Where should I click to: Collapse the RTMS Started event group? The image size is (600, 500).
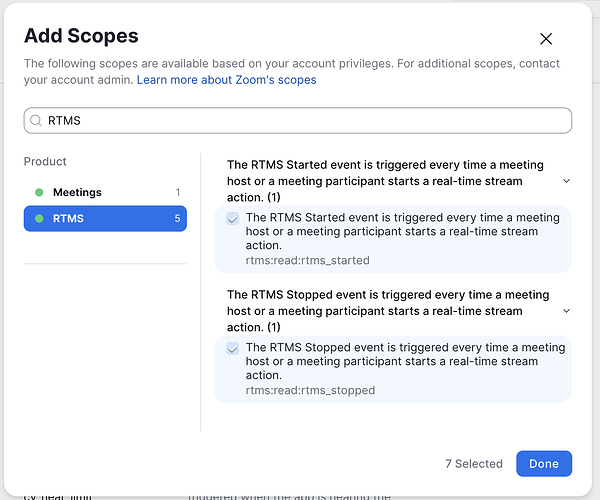[567, 181]
